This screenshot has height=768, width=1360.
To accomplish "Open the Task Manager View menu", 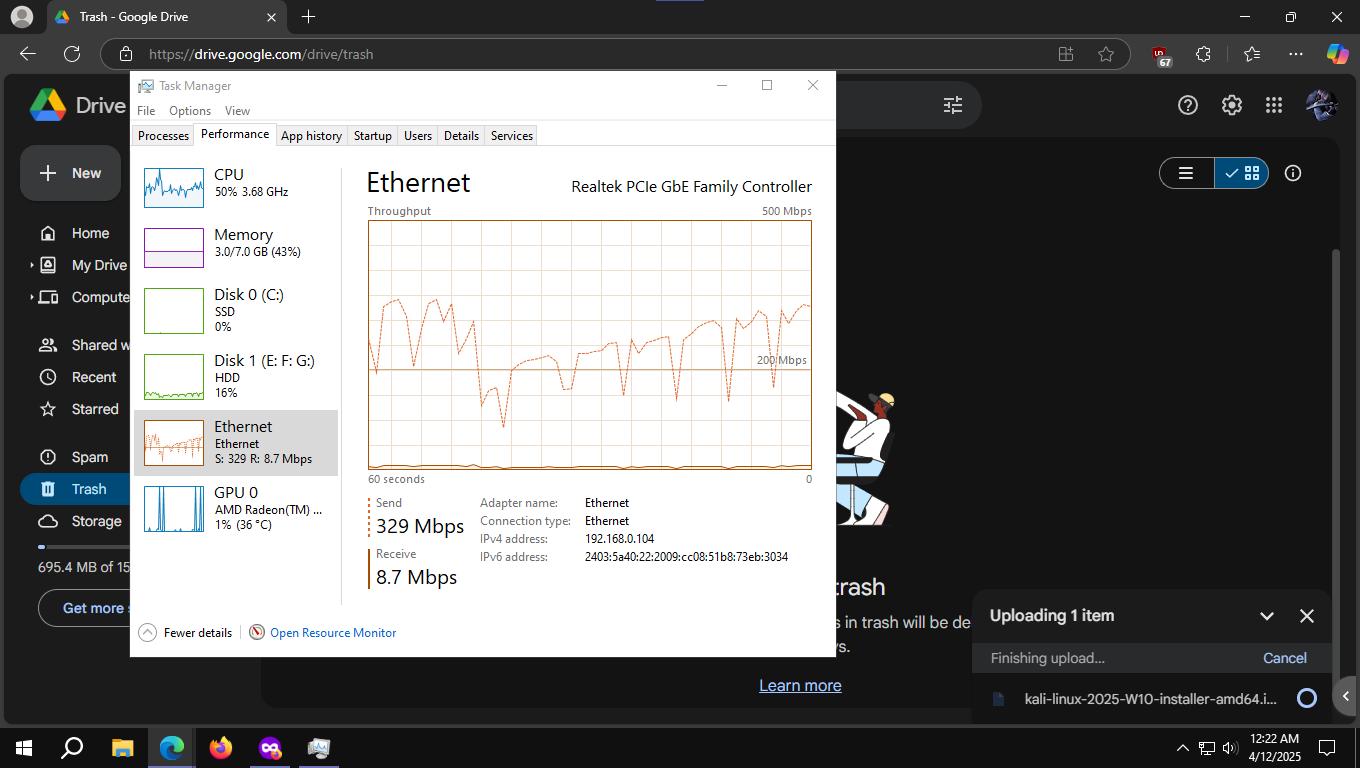I will tap(237, 111).
